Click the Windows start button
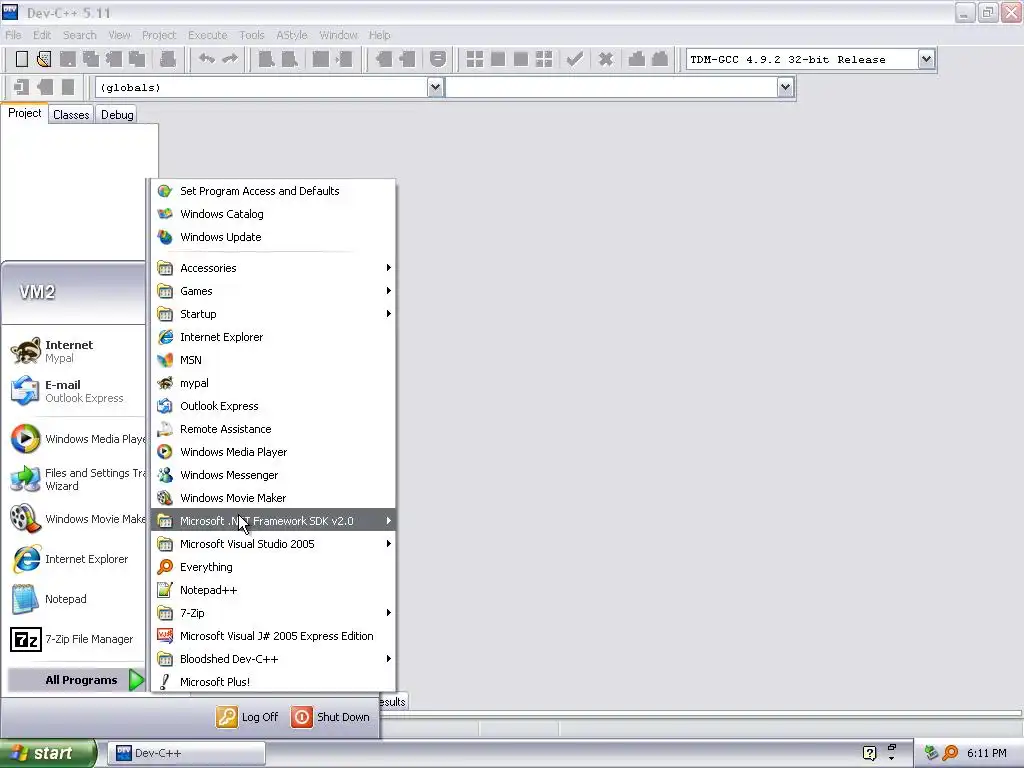 [x=48, y=753]
